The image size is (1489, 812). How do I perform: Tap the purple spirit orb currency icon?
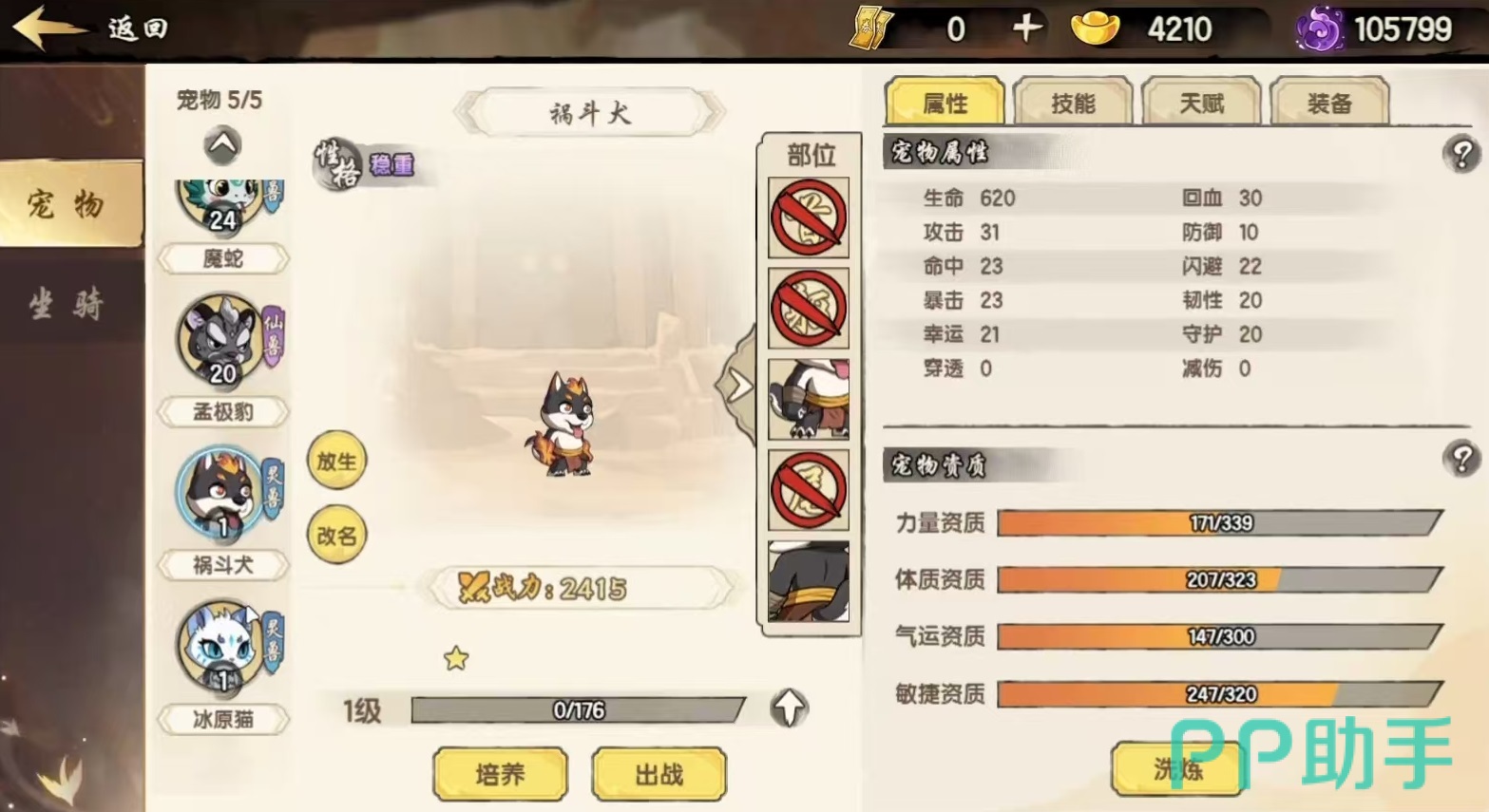point(1319,28)
